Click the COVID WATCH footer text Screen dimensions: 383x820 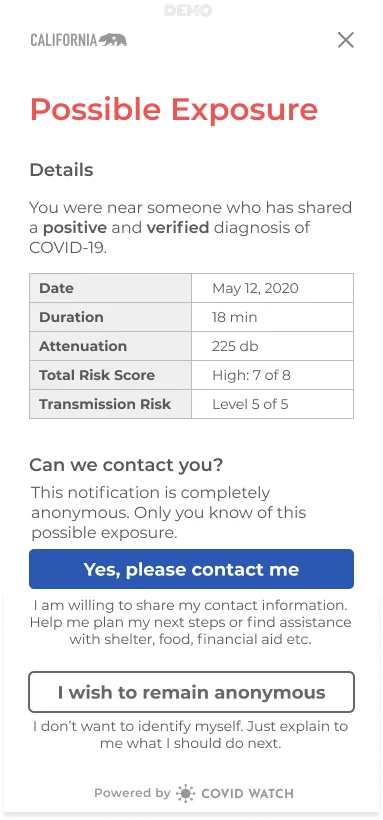(x=247, y=793)
